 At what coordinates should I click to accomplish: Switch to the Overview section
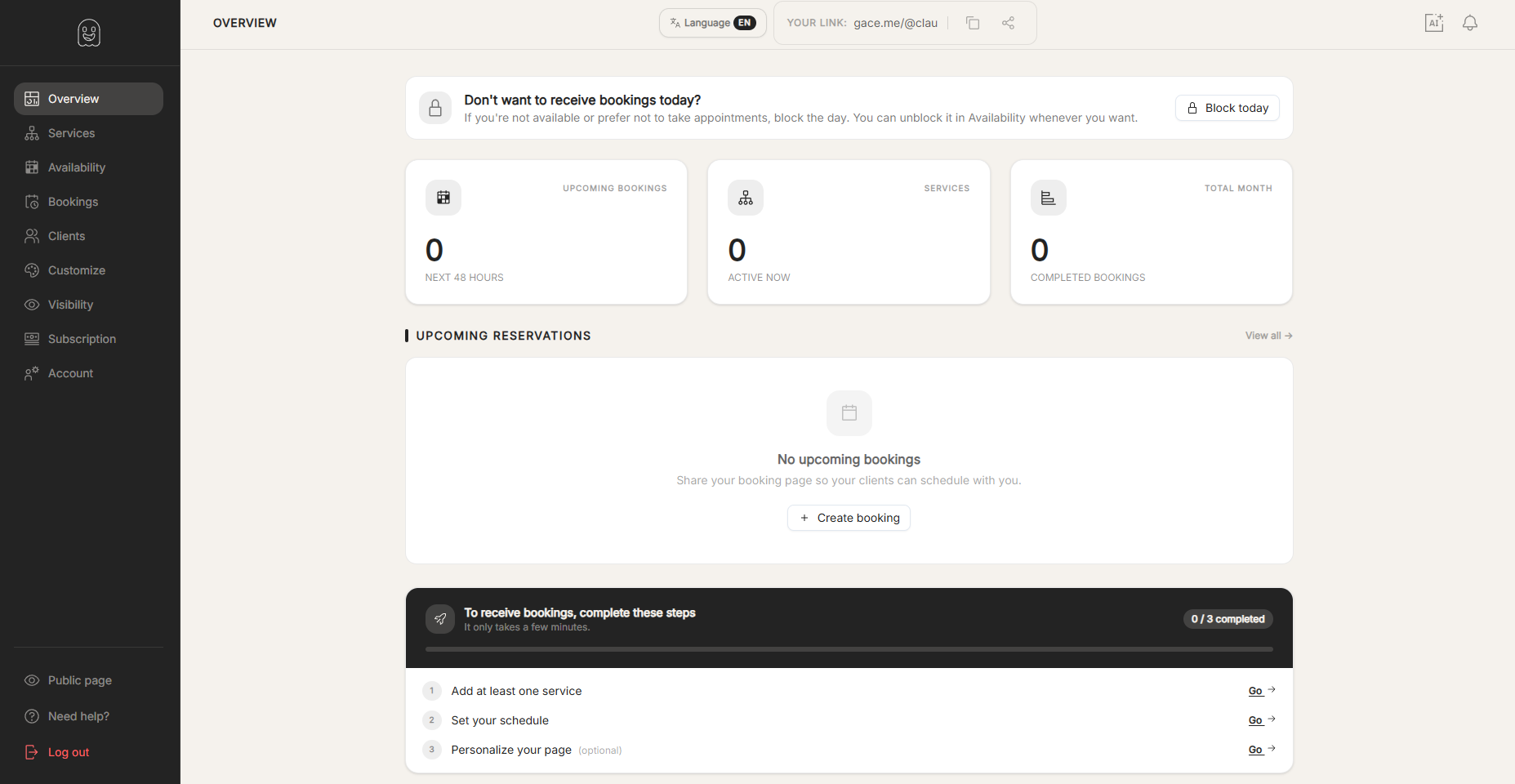point(72,98)
